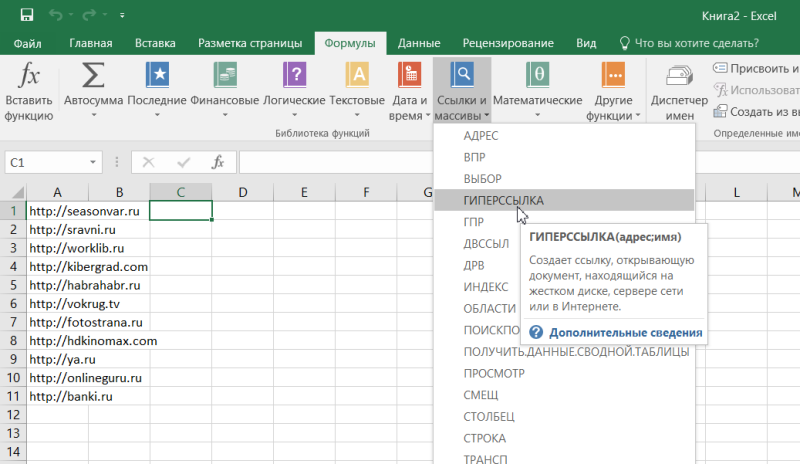Open the Логические functions icon

point(294,75)
